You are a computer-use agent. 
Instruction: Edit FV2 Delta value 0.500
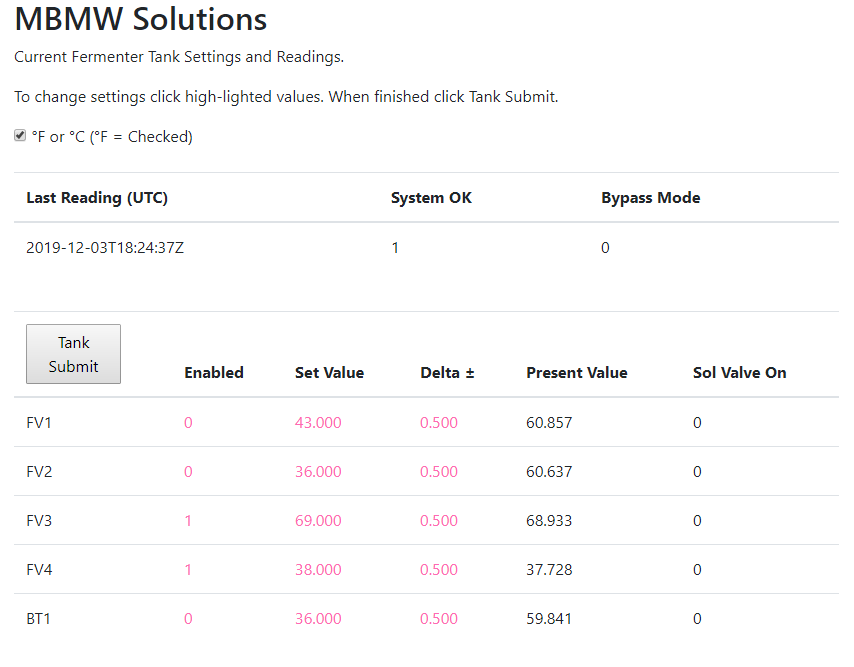tap(439, 472)
